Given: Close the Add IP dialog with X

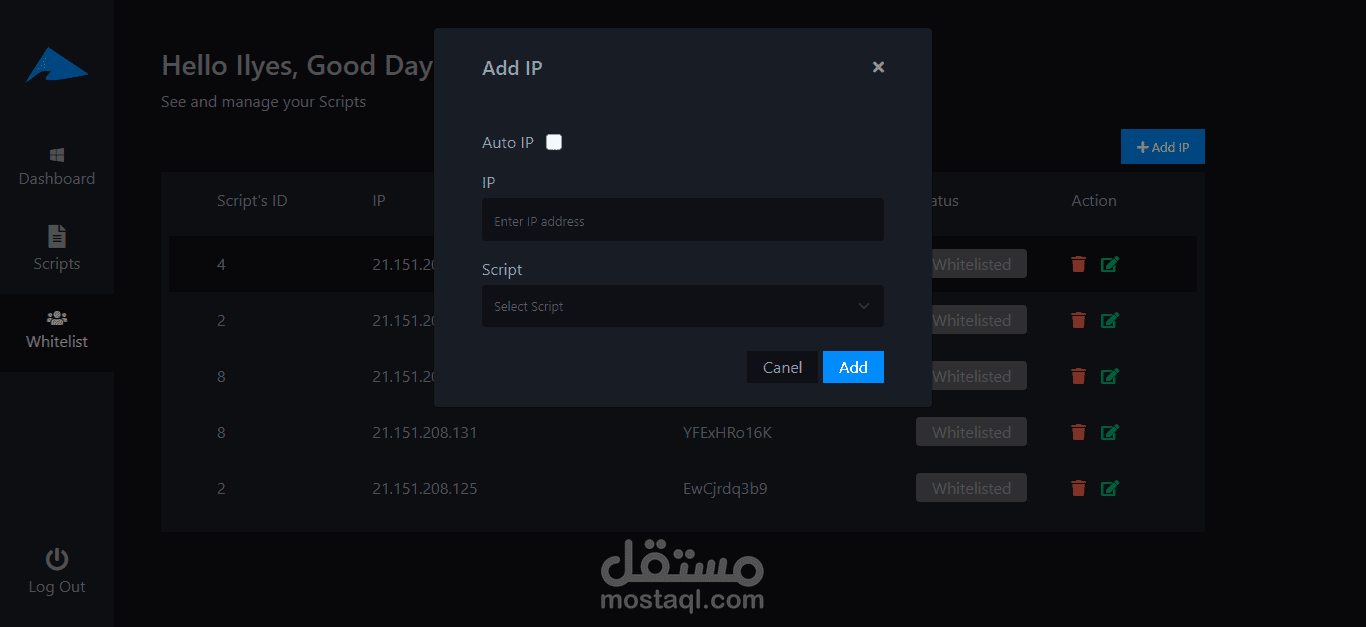Looking at the screenshot, I should 878,67.
